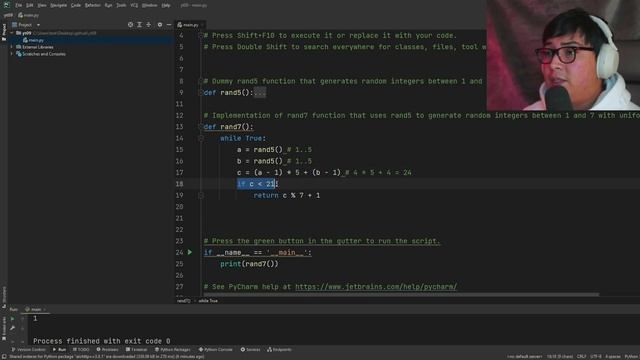Screen dimensions: 640x360
Task: Click the Select Opened File target icon
Action: (x=130, y=25)
